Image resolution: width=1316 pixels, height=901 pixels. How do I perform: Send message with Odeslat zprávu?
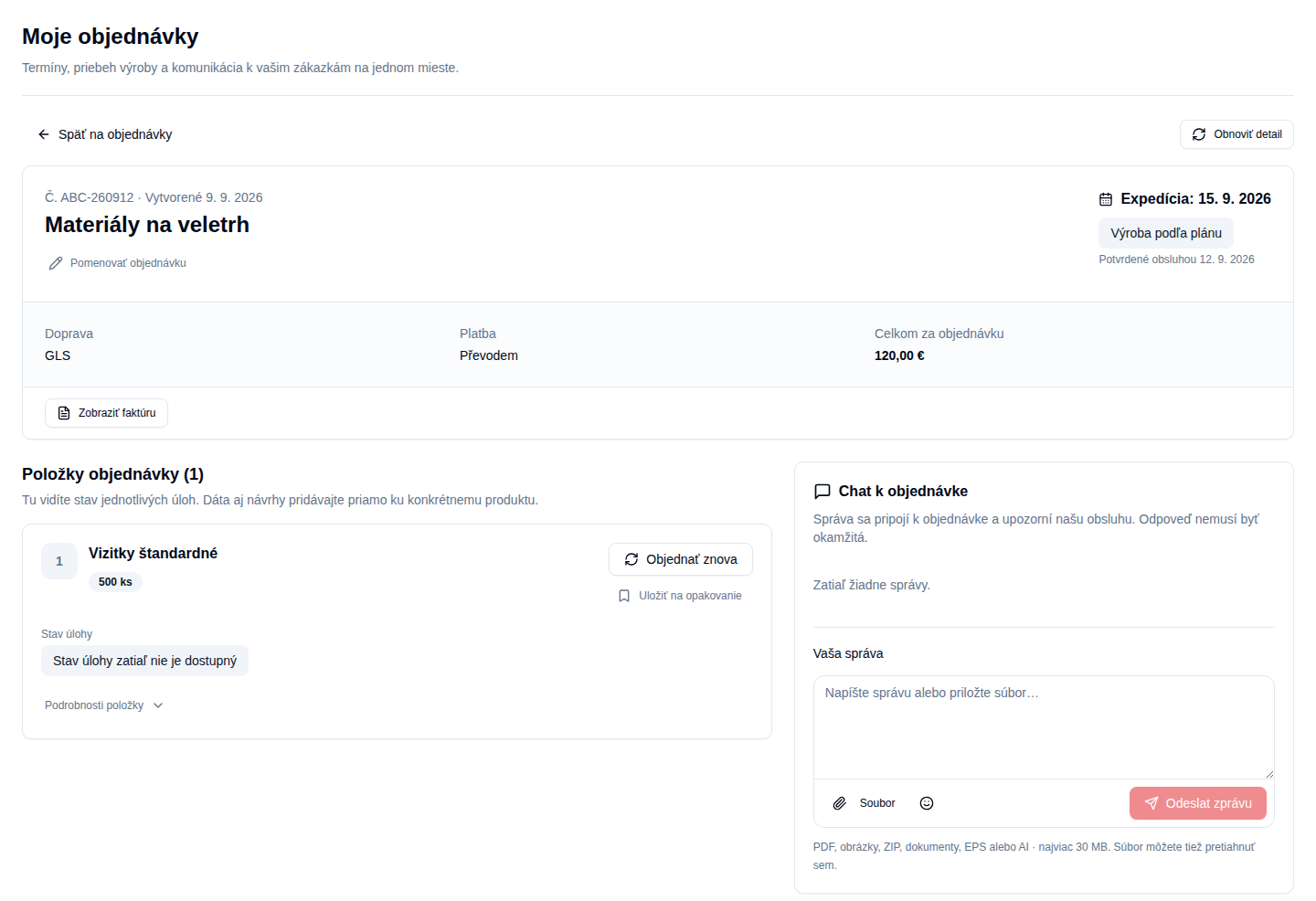(x=1198, y=803)
